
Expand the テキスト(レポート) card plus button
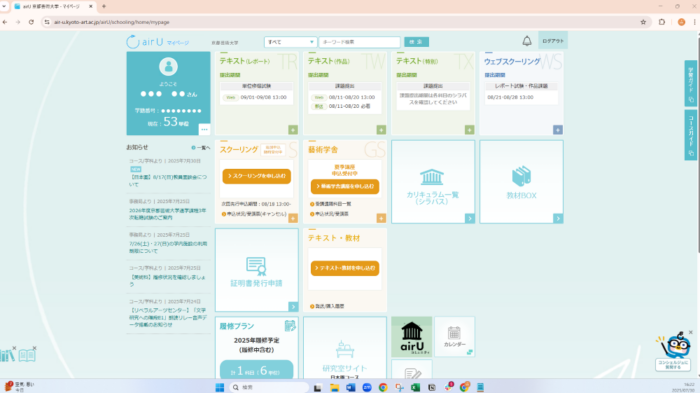(x=293, y=130)
